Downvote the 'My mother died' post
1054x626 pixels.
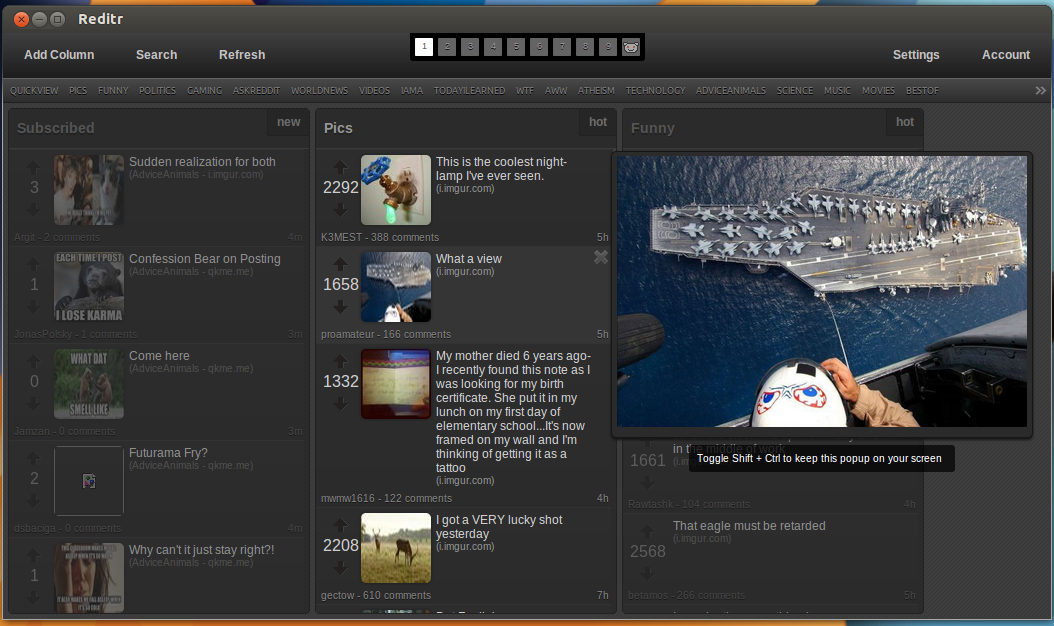(x=340, y=403)
